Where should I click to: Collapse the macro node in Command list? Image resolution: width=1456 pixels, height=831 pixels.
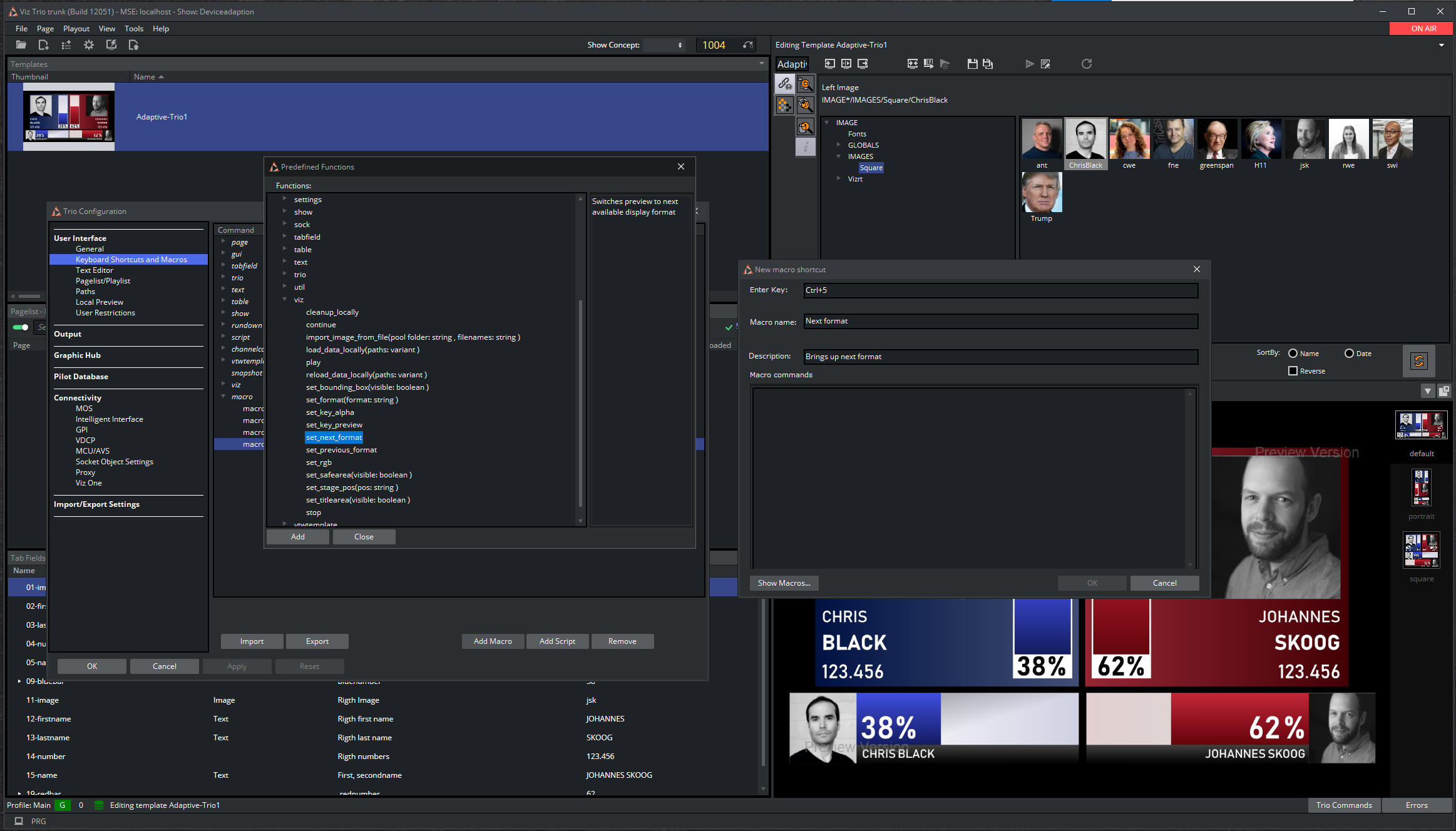pyautogui.click(x=223, y=396)
